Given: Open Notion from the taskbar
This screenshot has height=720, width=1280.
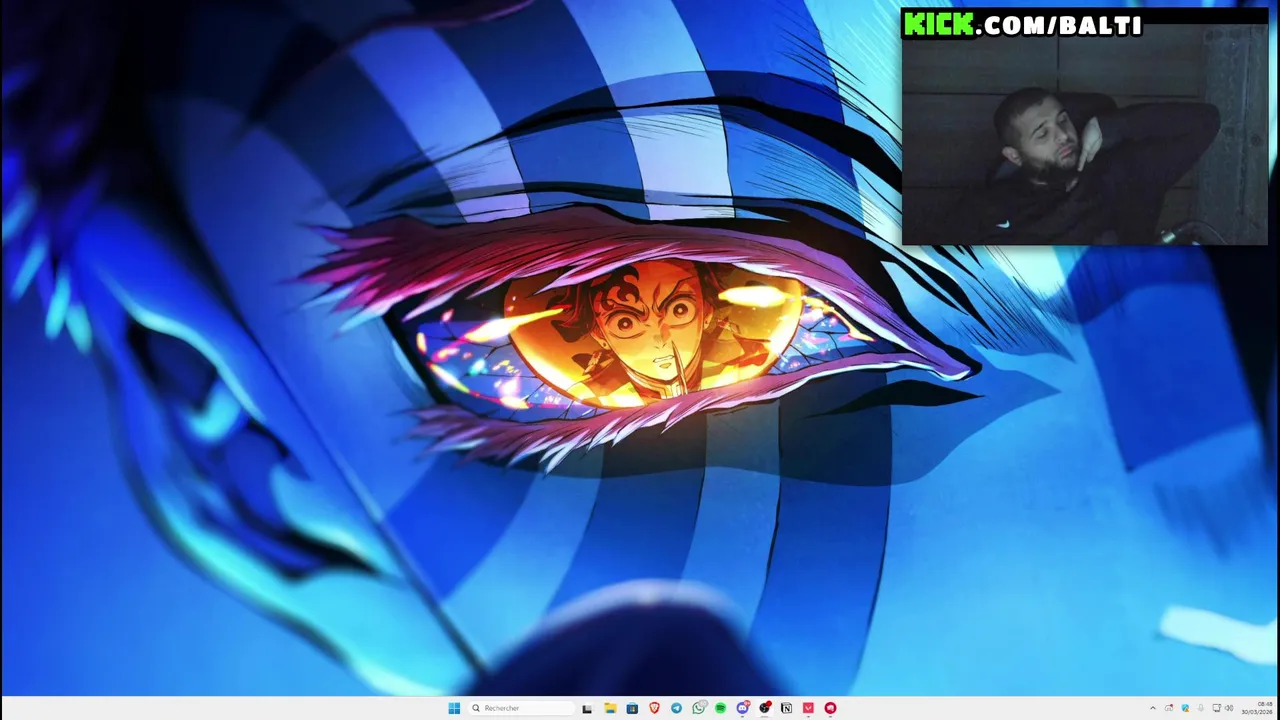Looking at the screenshot, I should [786, 708].
